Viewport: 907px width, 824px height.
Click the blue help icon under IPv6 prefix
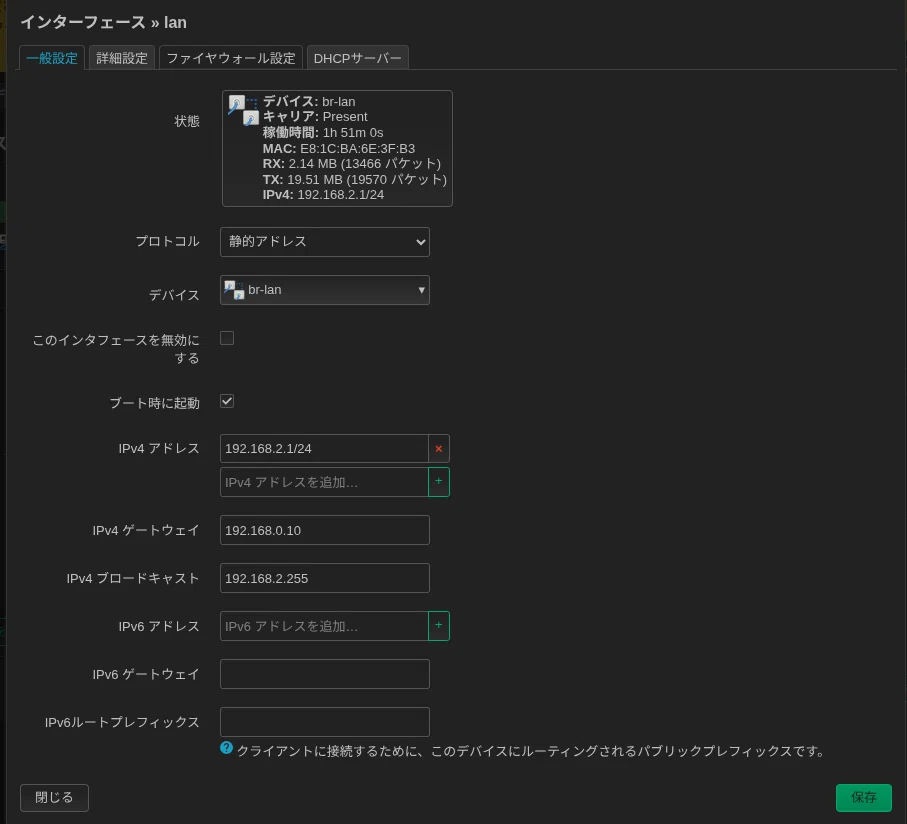(x=226, y=748)
